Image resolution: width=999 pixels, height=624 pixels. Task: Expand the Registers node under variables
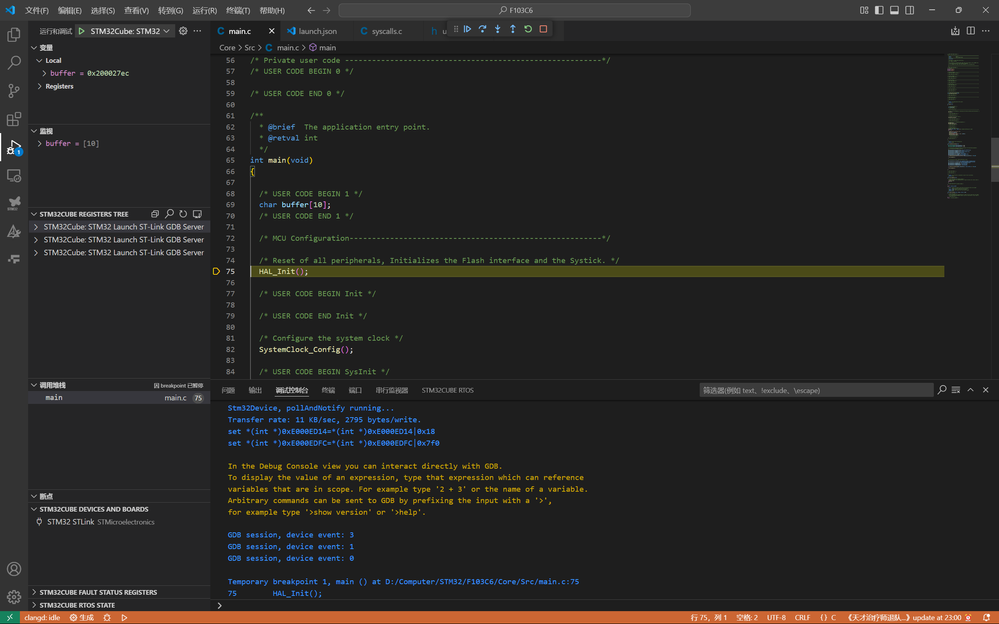pyautogui.click(x=59, y=86)
